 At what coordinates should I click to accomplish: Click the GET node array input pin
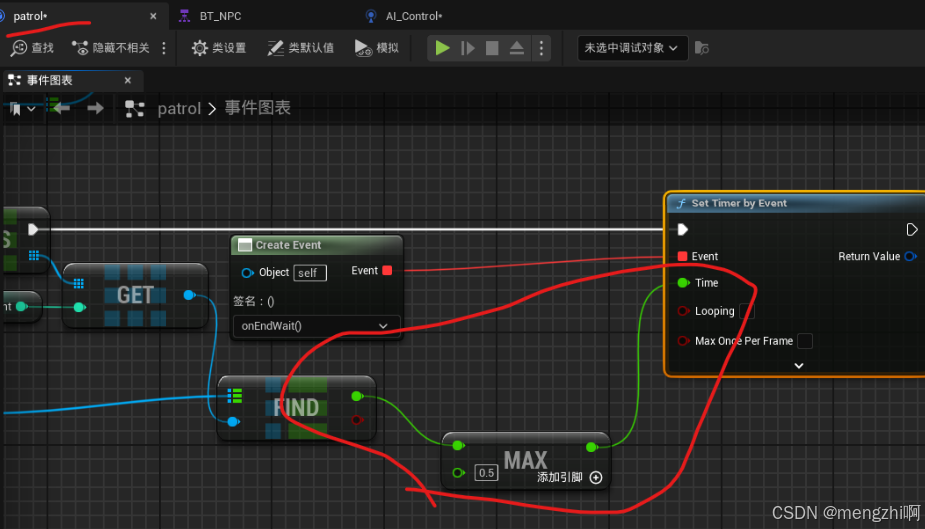coord(78,284)
